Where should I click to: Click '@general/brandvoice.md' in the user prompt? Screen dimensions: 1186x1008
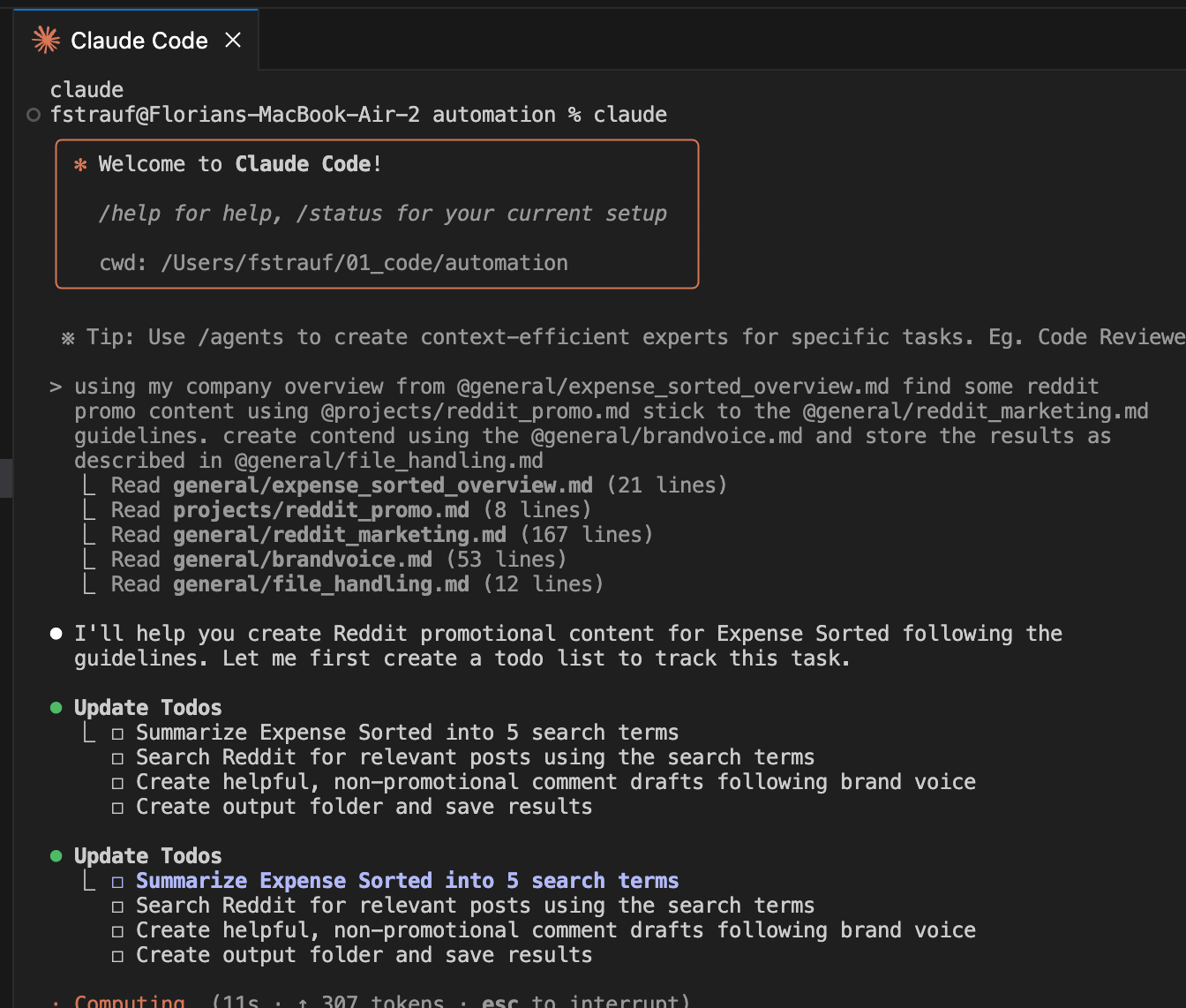click(x=667, y=436)
